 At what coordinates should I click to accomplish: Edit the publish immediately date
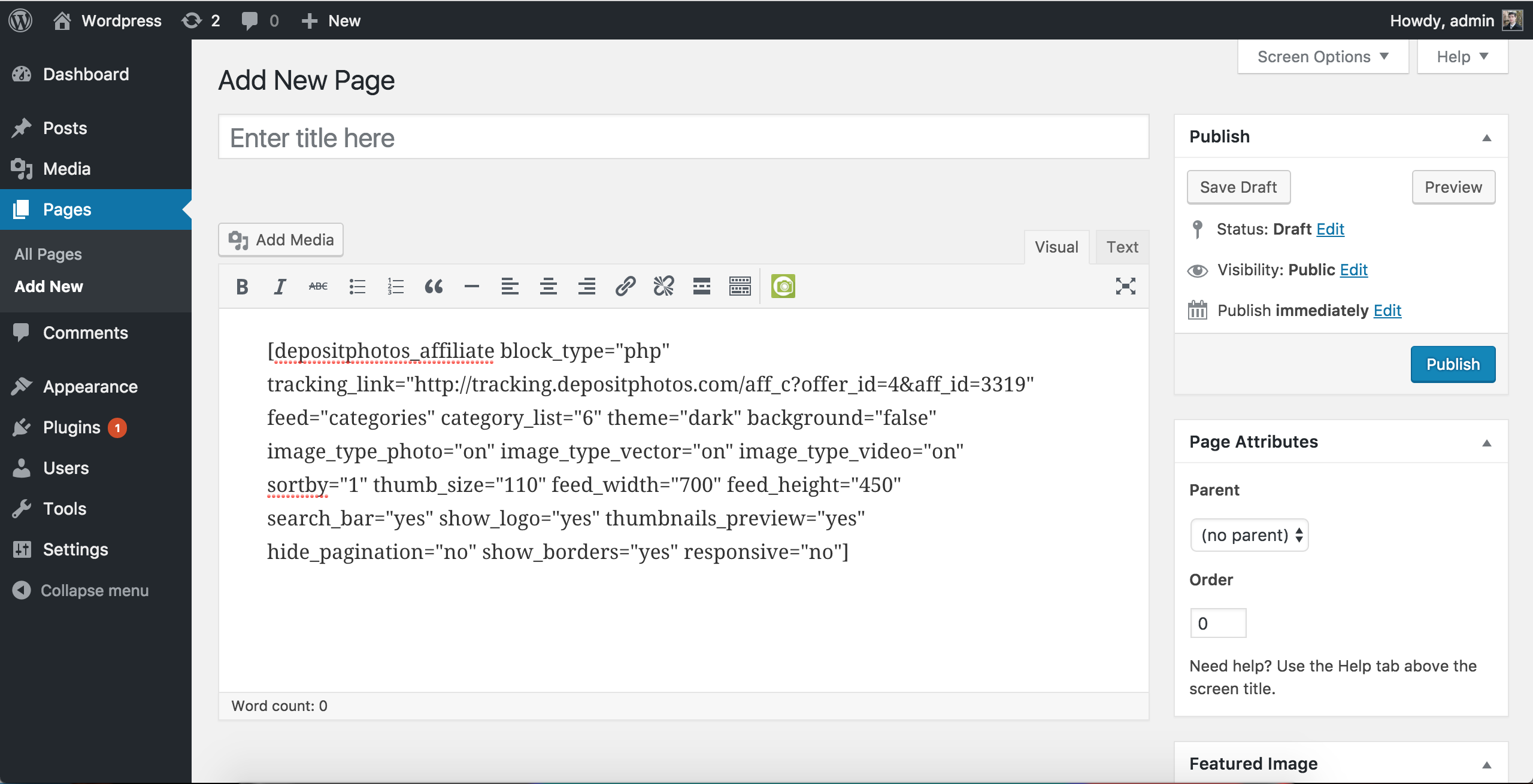(1387, 311)
